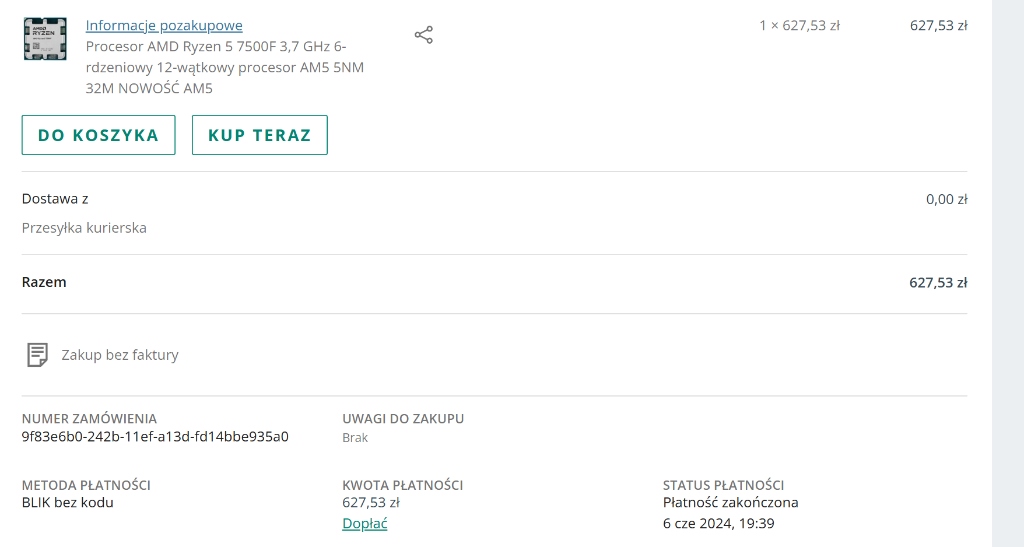This screenshot has width=1024, height=547.
Task: Click the Razem total amount 627,53 zł
Action: point(937,283)
